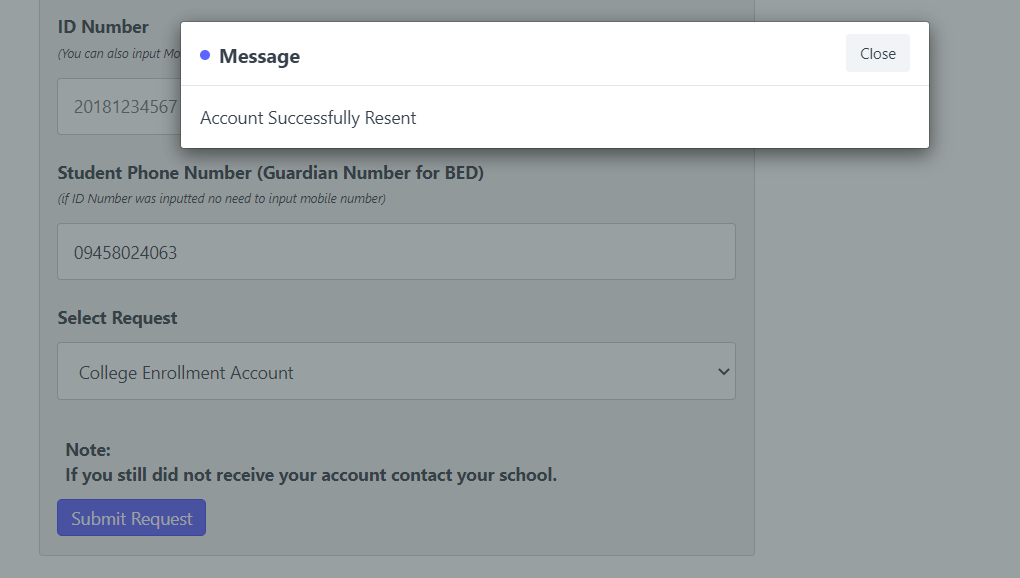Open the College Enrollment Account dropdown
Viewport: 1020px width, 578px height.
(x=396, y=371)
